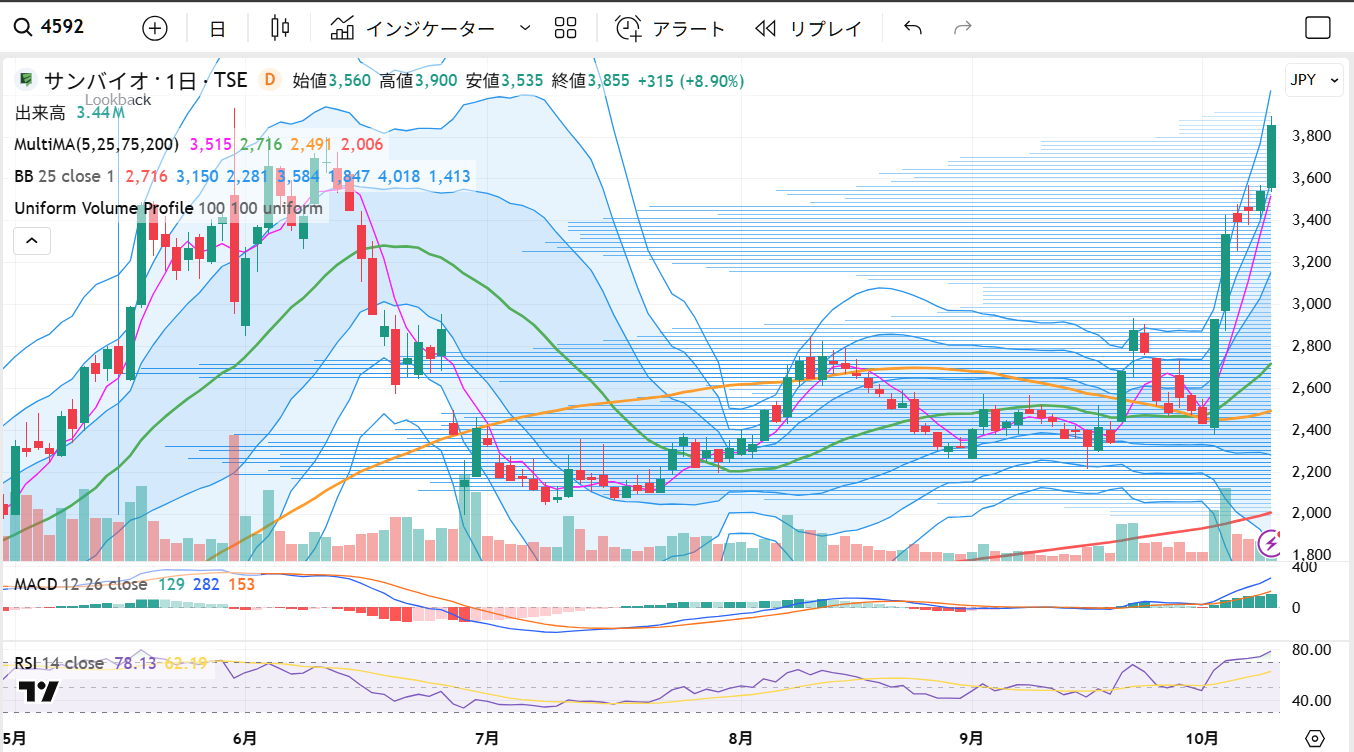Click the RSI 14 close legend
This screenshot has width=1354, height=752.
coord(59,663)
